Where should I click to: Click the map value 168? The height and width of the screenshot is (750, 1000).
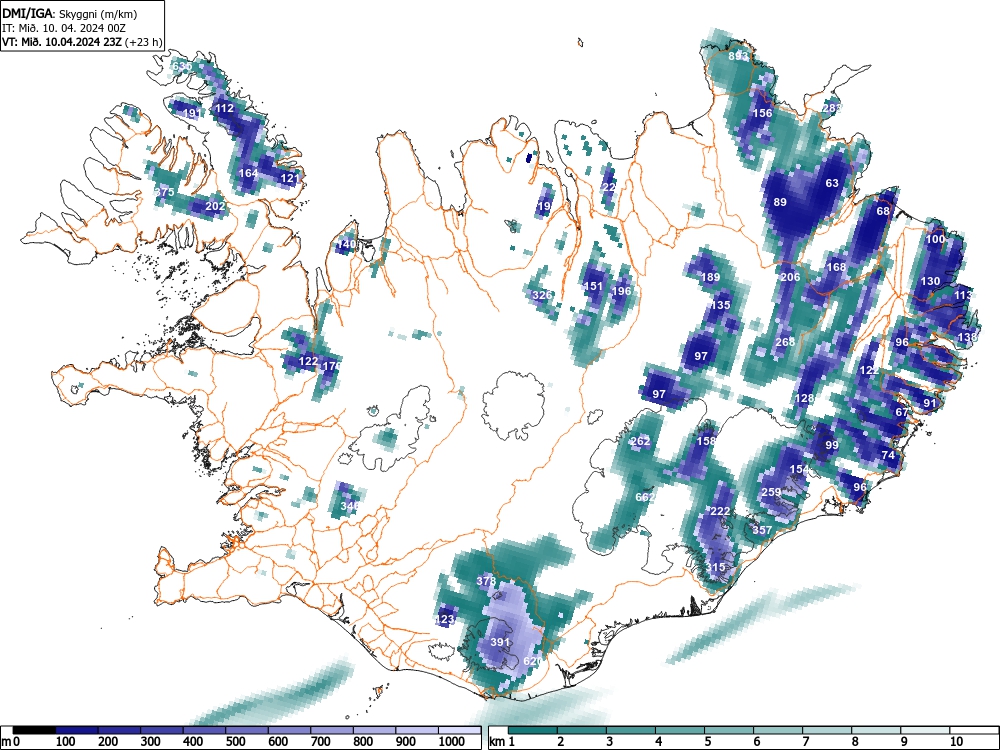click(836, 267)
